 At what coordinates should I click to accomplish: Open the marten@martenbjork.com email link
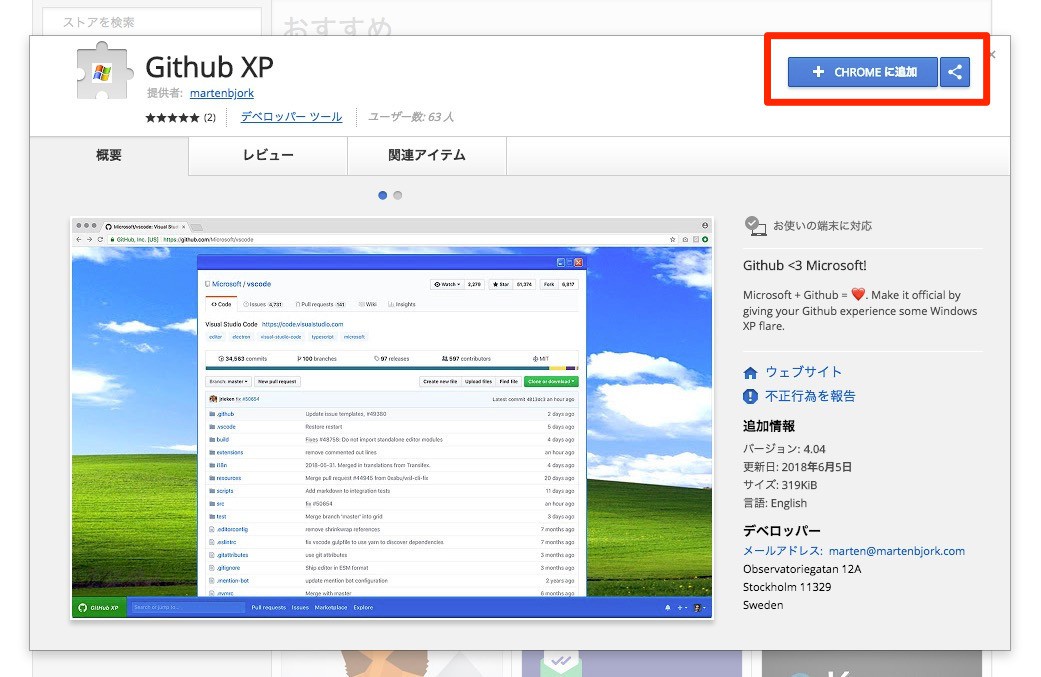coord(897,551)
